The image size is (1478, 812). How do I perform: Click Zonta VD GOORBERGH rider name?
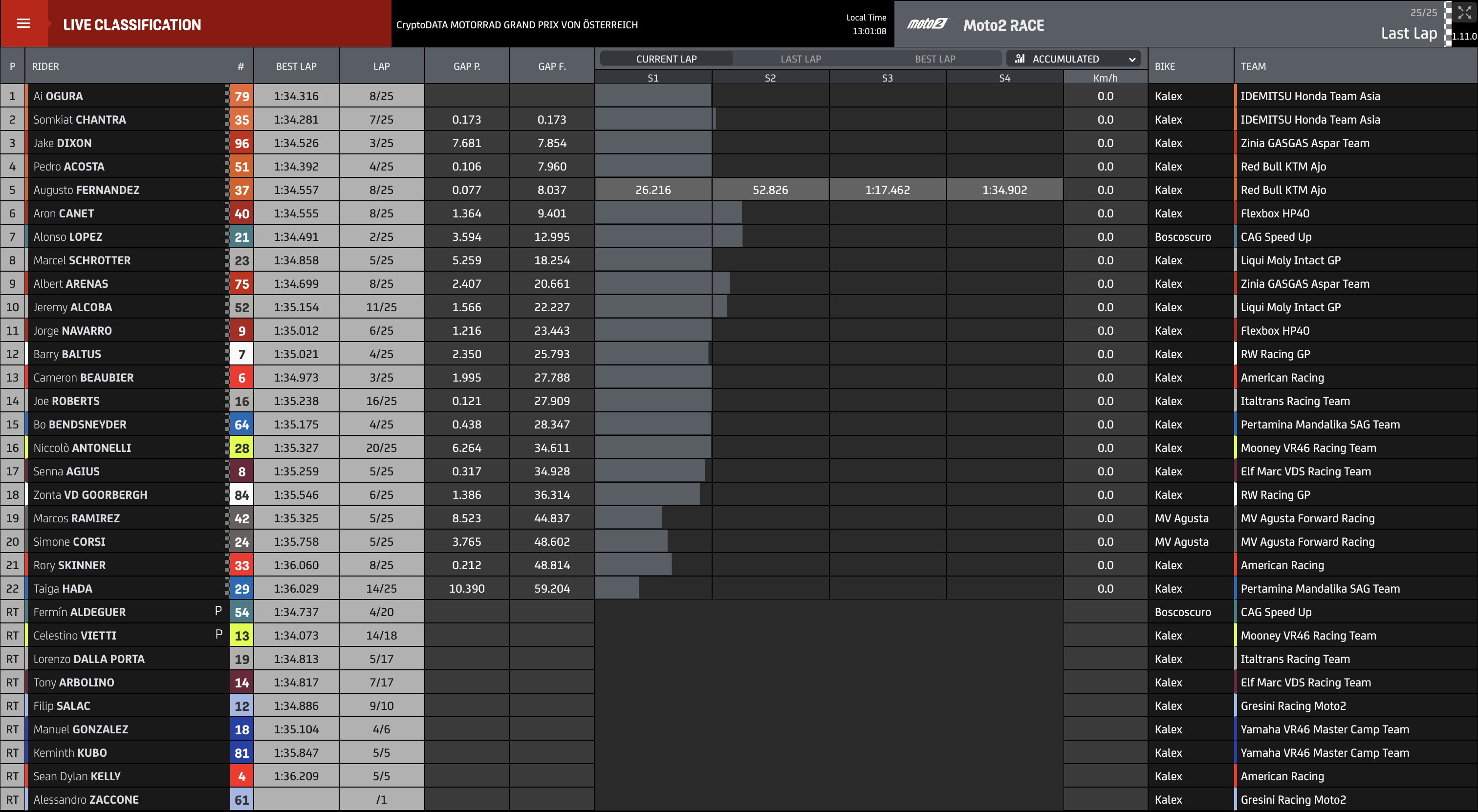pos(90,495)
